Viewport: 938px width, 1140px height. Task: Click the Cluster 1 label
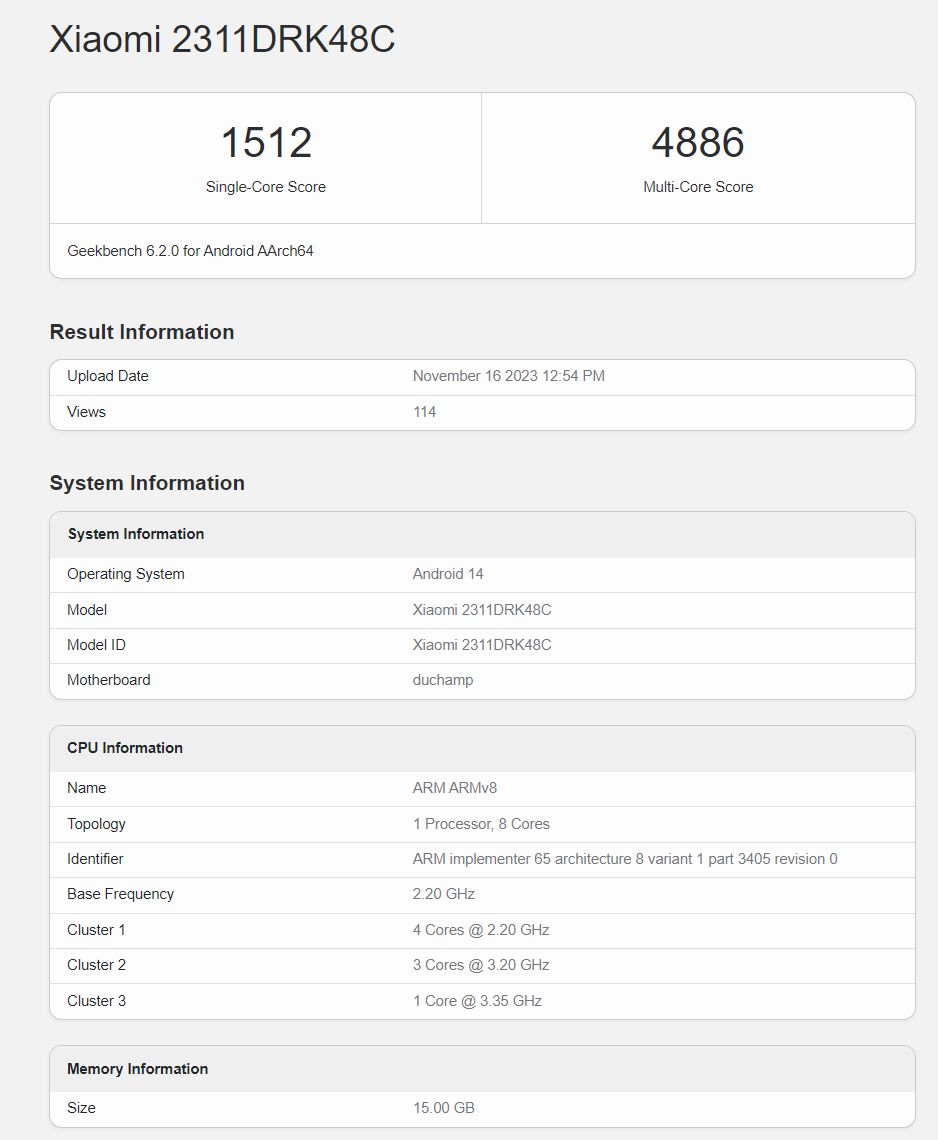point(96,930)
